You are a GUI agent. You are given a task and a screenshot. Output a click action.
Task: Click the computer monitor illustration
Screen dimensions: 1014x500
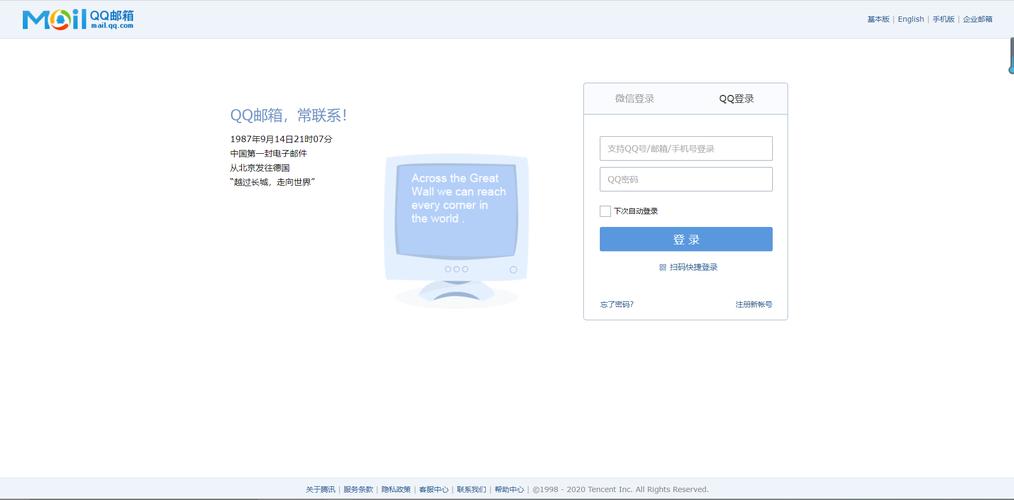457,231
